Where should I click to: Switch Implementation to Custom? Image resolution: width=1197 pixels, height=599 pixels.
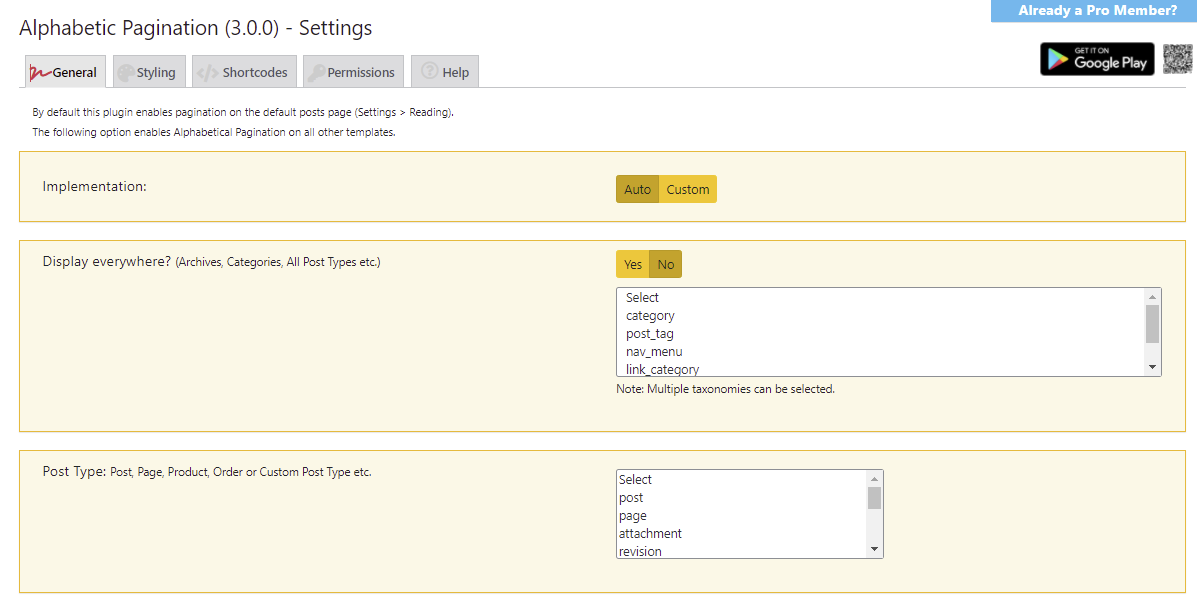[688, 189]
